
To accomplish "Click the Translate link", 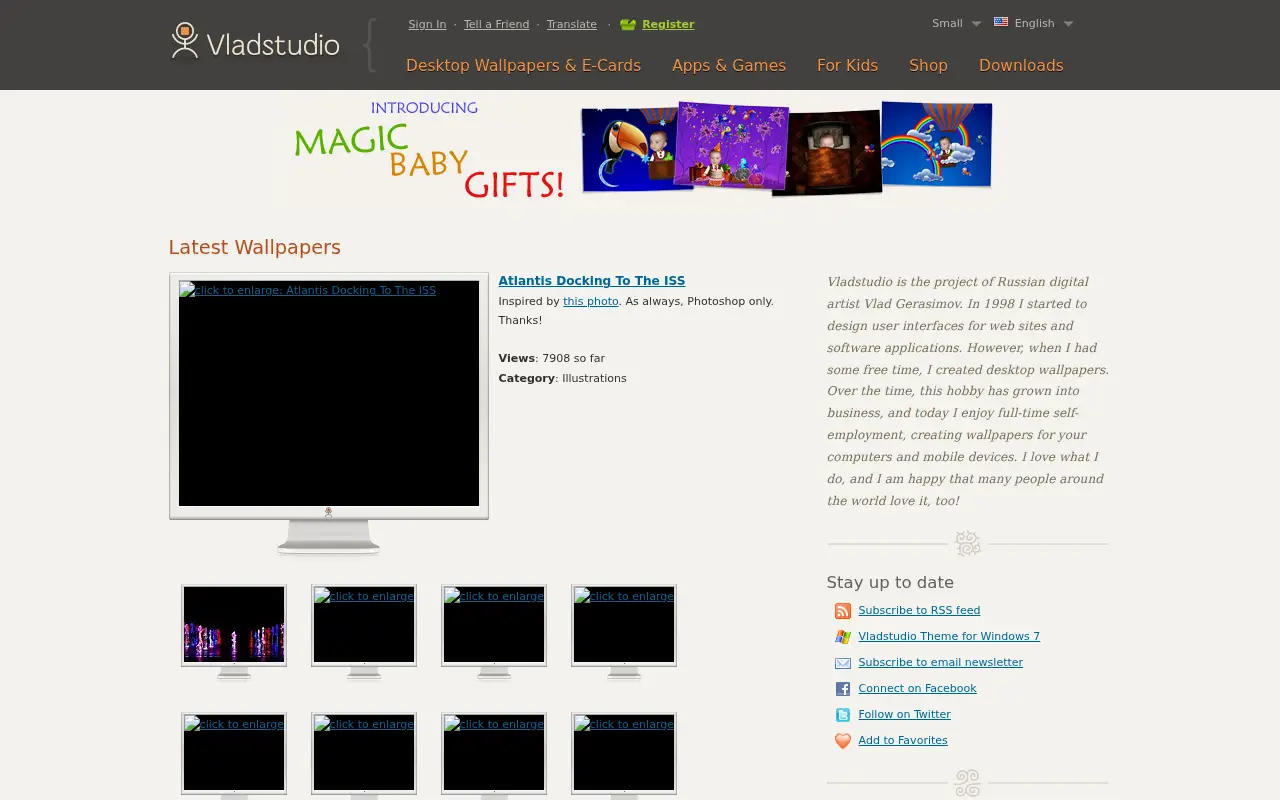I will click(571, 24).
